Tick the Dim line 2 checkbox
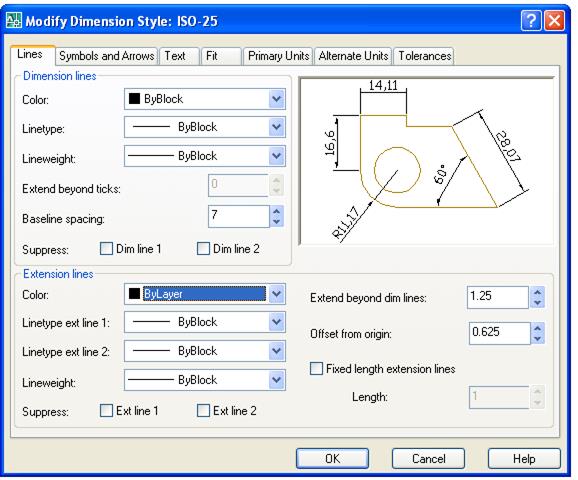The image size is (578, 480). pos(203,249)
